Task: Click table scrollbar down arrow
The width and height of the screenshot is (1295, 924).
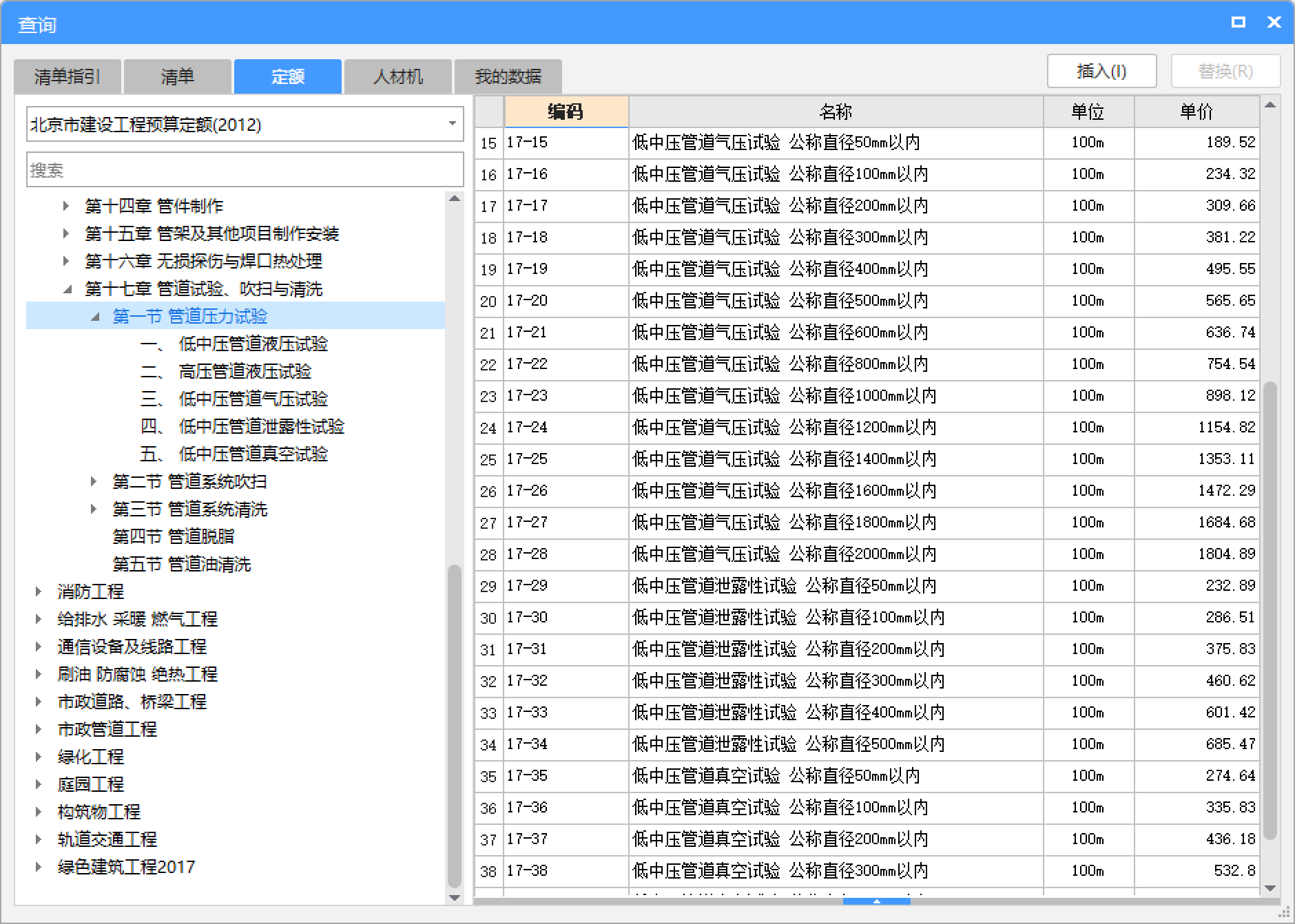Action: [x=1270, y=888]
